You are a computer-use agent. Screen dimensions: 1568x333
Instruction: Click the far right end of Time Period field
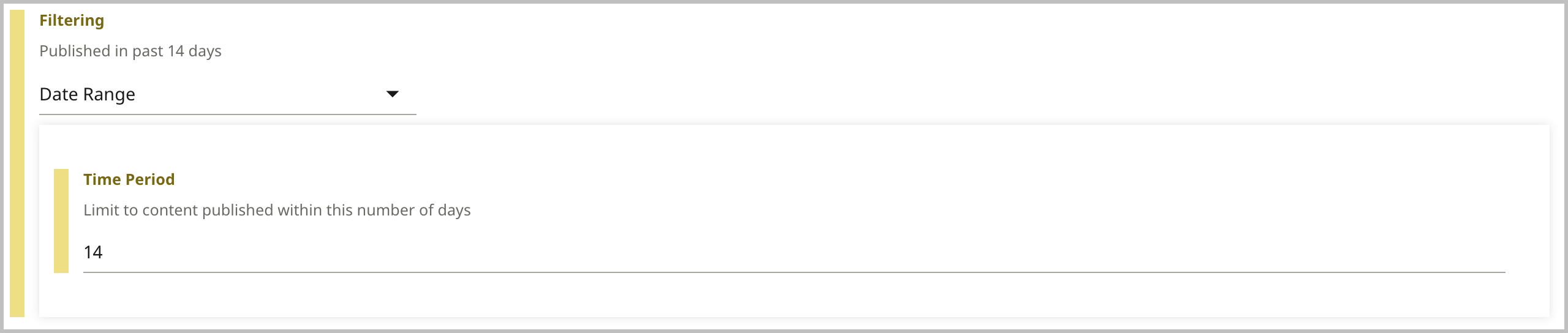click(x=1494, y=252)
